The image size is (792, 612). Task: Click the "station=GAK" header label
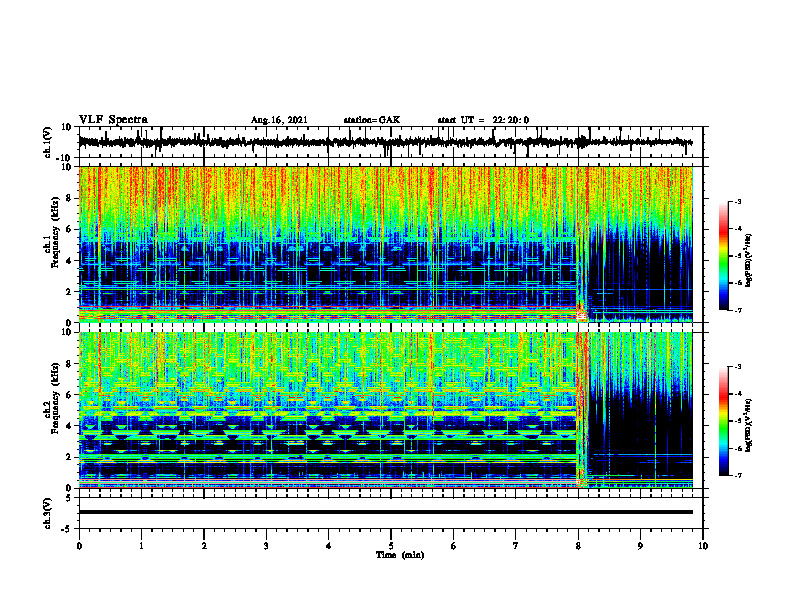click(372, 120)
